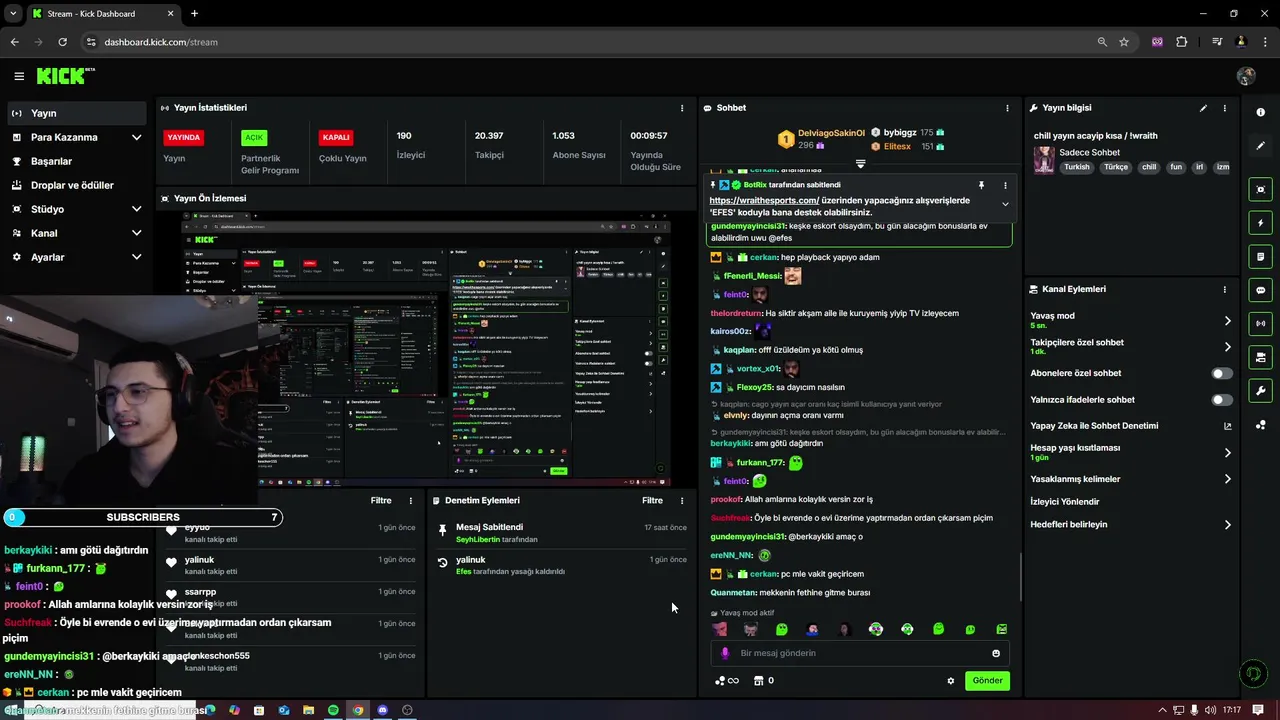Open Filtre in the activity feed panel
This screenshot has height=720, width=1280.
(x=381, y=500)
